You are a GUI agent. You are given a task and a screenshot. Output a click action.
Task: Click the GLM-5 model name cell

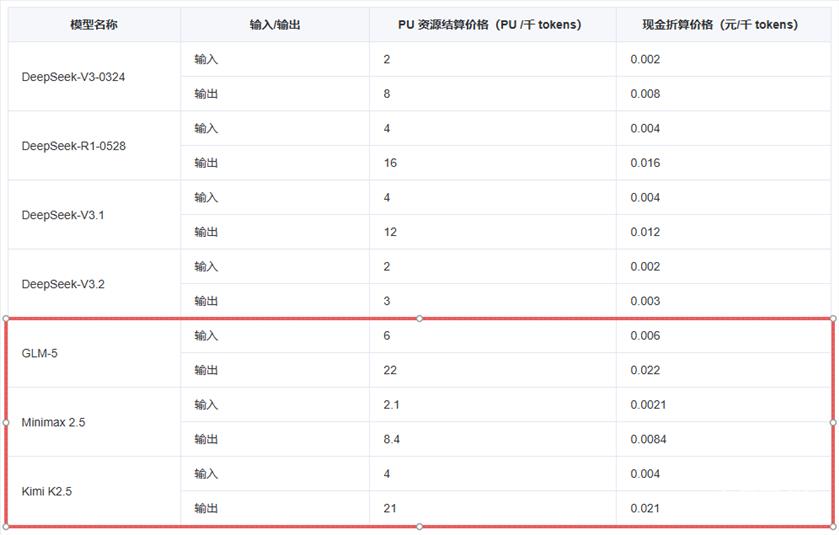tap(40, 353)
